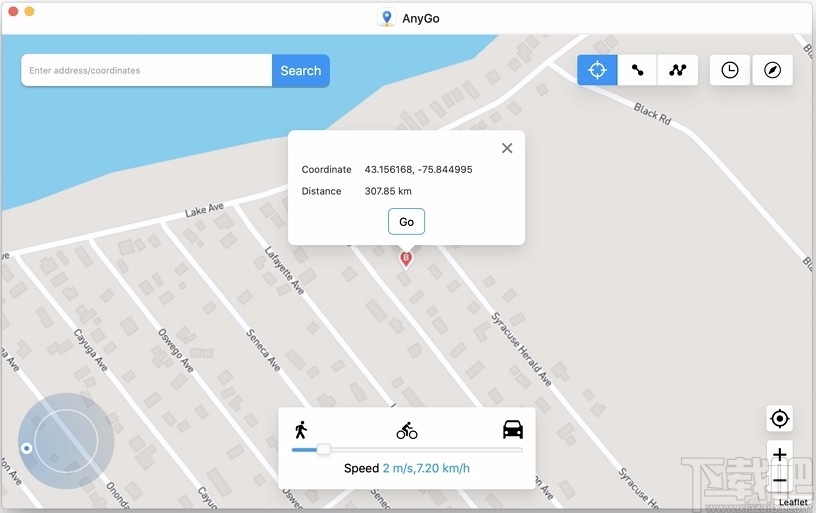Choose the multi-spot route mode icon
816x513 pixels.
coord(678,70)
